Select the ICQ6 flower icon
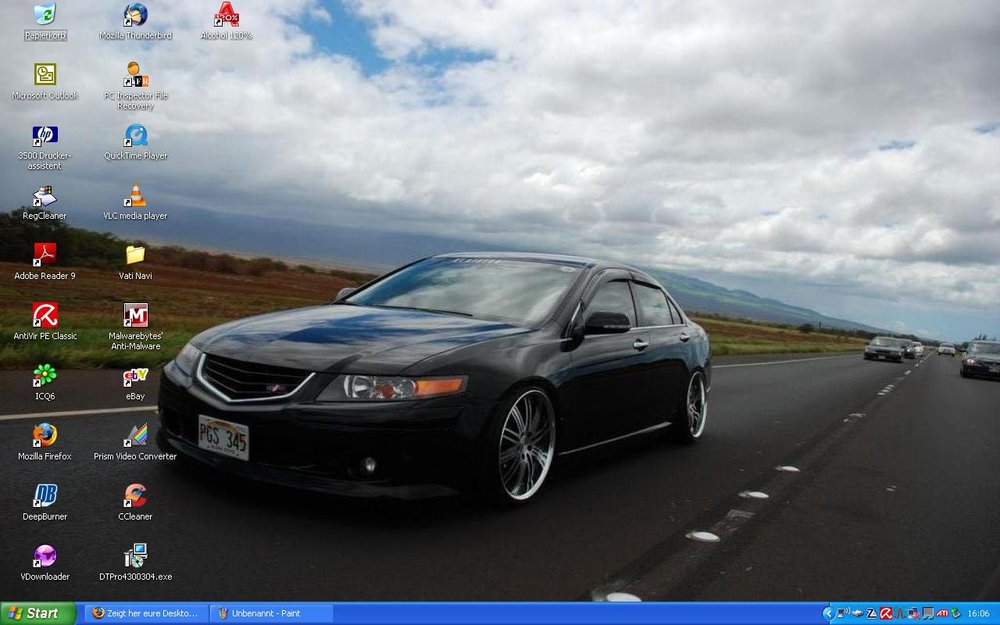The width and height of the screenshot is (1000, 625). point(45,376)
